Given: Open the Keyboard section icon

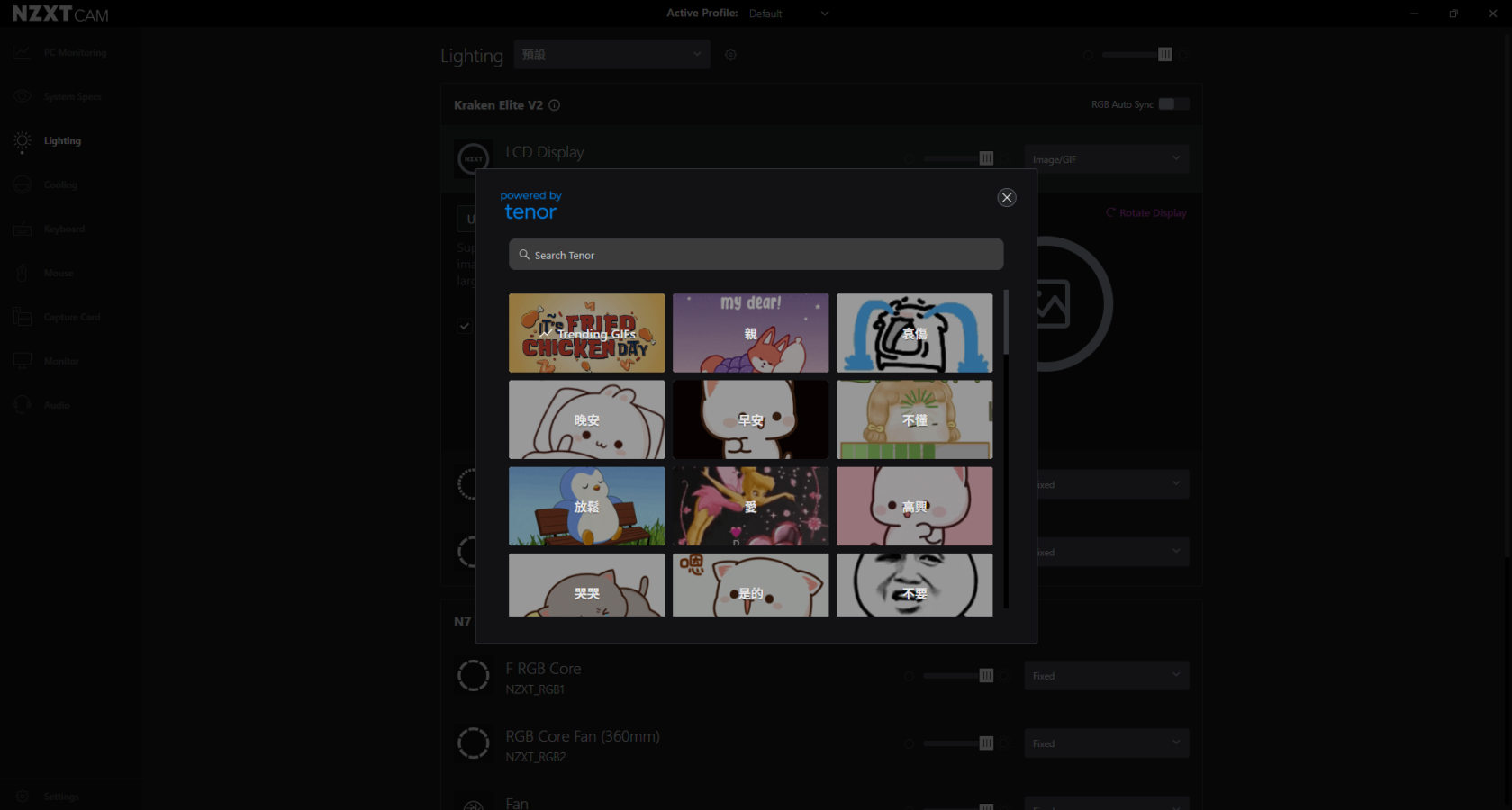Looking at the screenshot, I should pos(23,229).
